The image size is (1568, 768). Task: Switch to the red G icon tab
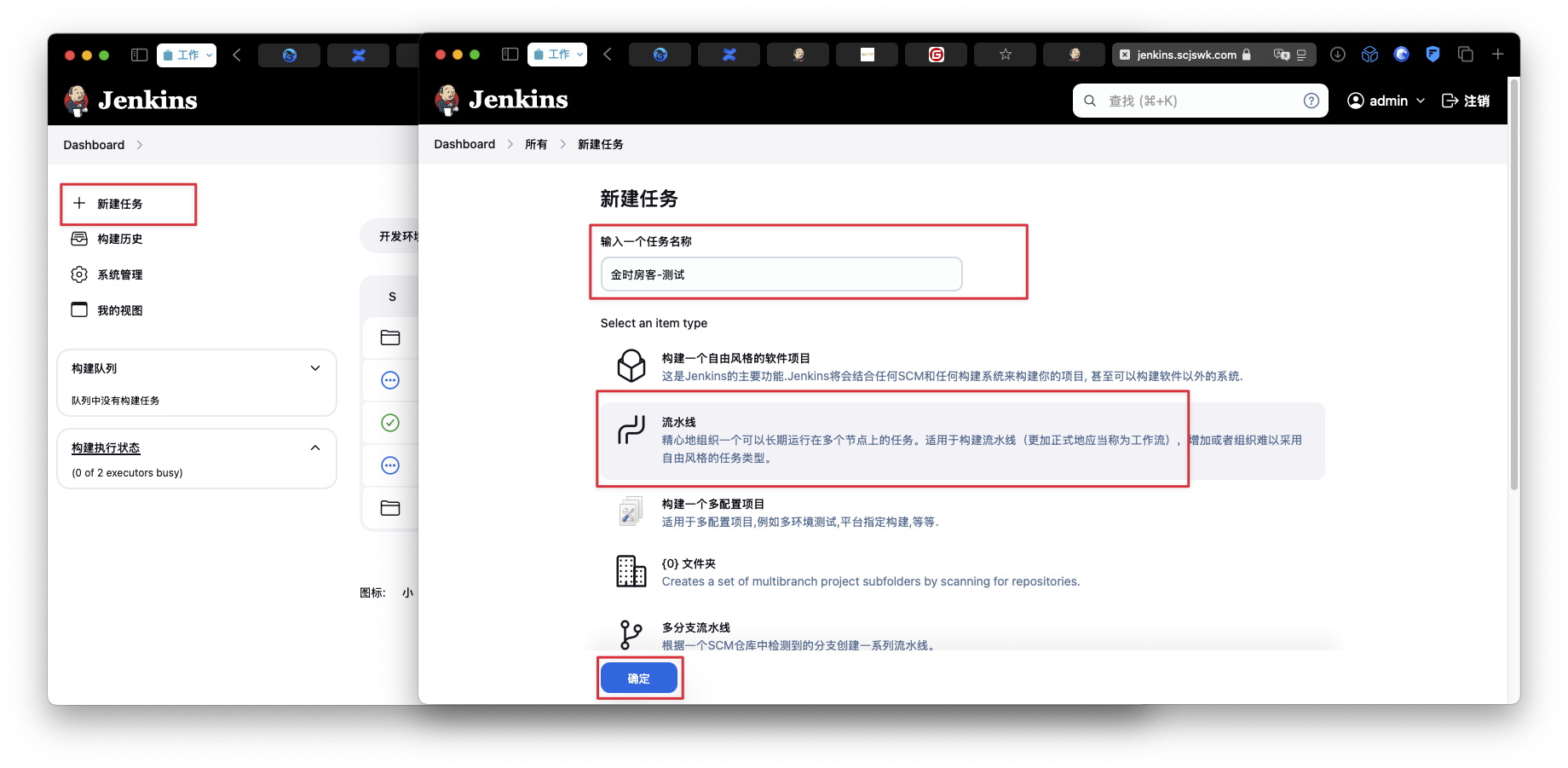[x=936, y=55]
